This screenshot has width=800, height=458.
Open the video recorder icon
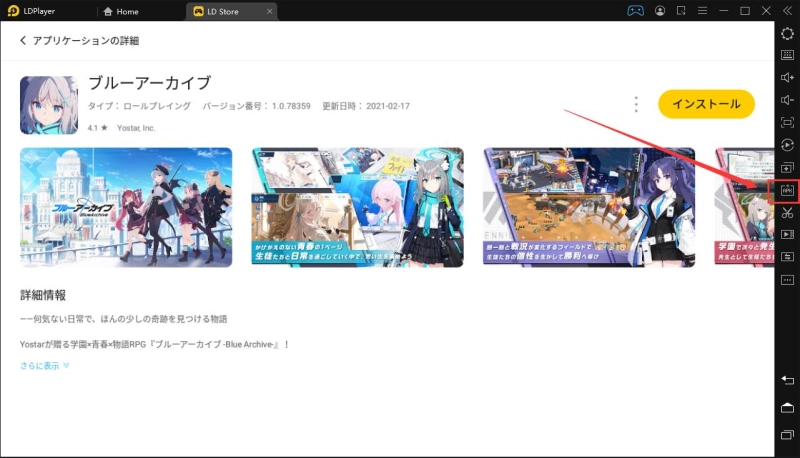tap(787, 235)
